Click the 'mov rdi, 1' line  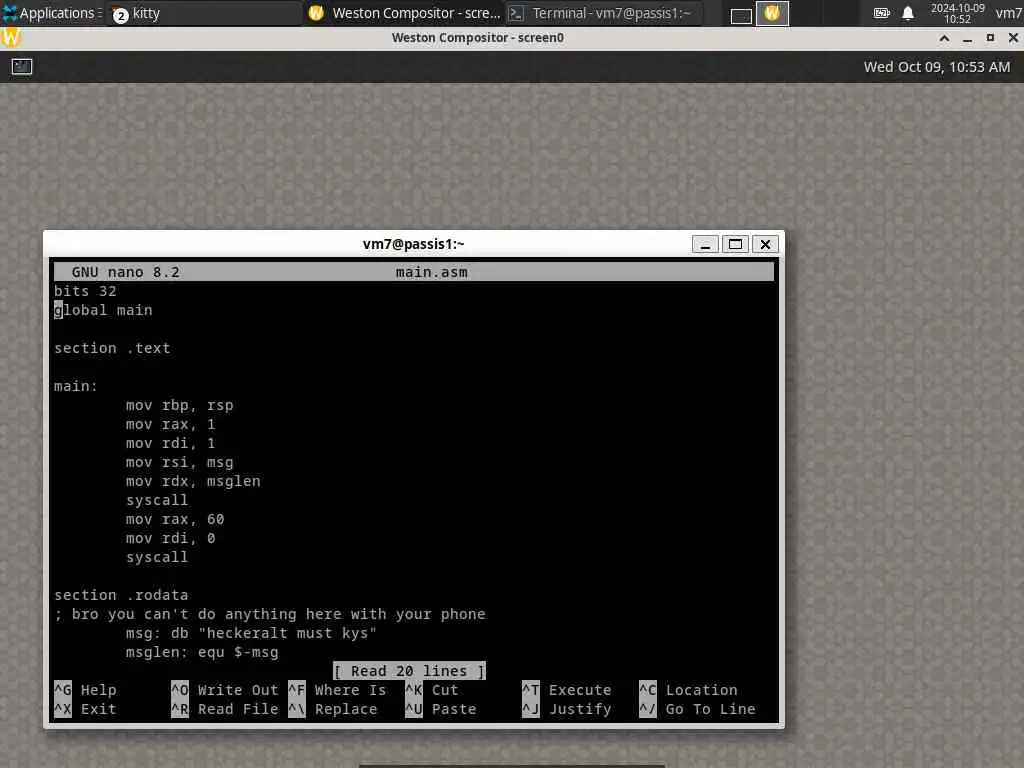tap(170, 443)
